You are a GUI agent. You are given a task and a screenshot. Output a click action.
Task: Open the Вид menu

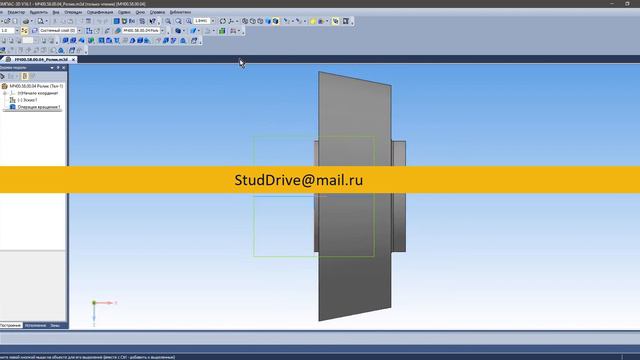point(56,12)
